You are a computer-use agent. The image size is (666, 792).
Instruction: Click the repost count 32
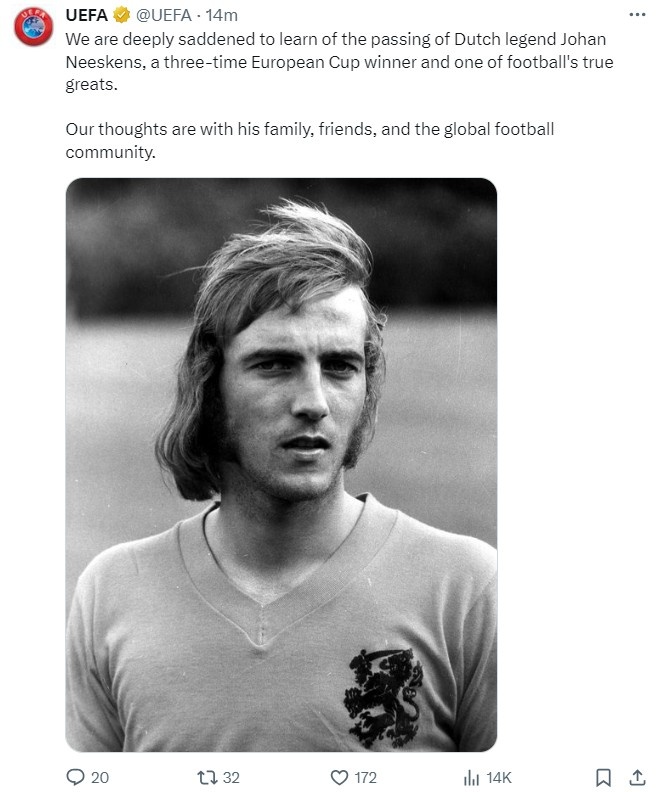[231, 777]
